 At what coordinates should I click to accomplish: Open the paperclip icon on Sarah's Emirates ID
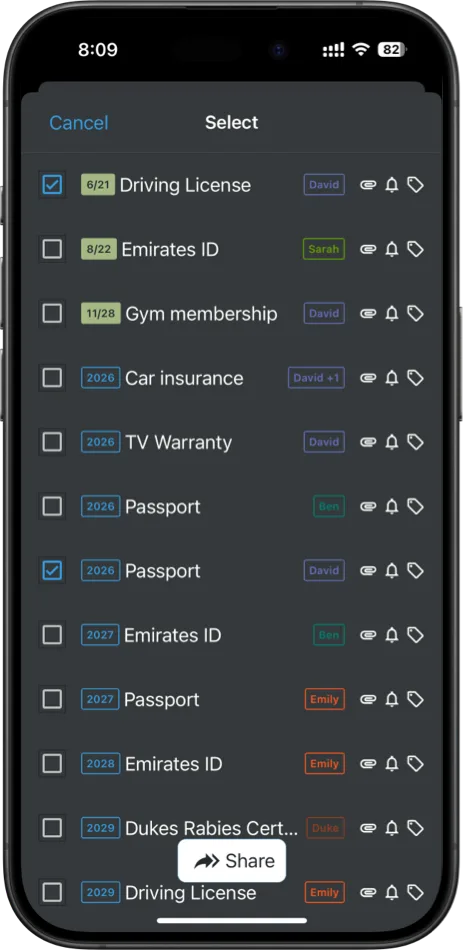tap(368, 249)
